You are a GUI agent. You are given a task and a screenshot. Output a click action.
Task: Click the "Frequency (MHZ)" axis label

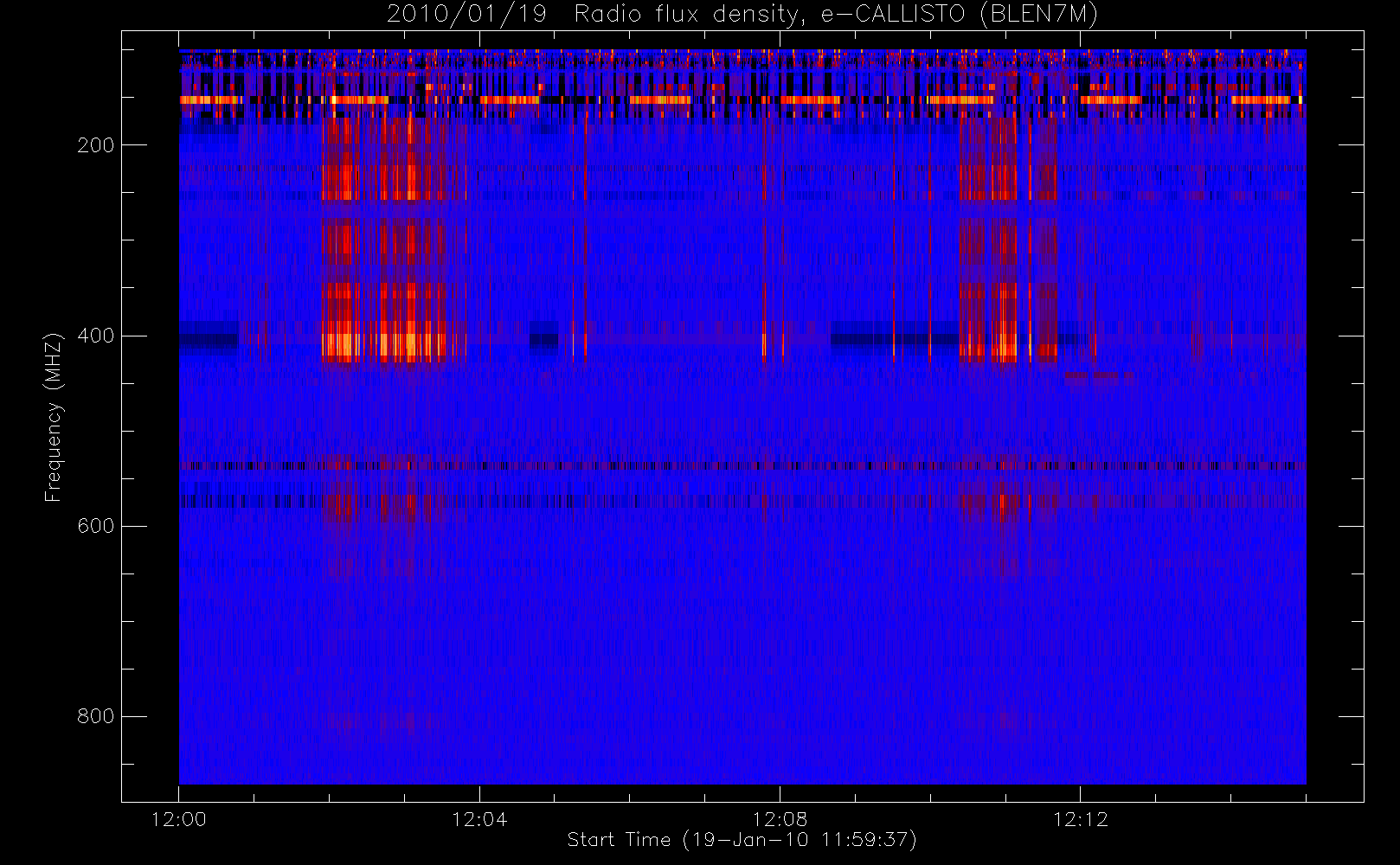click(54, 418)
